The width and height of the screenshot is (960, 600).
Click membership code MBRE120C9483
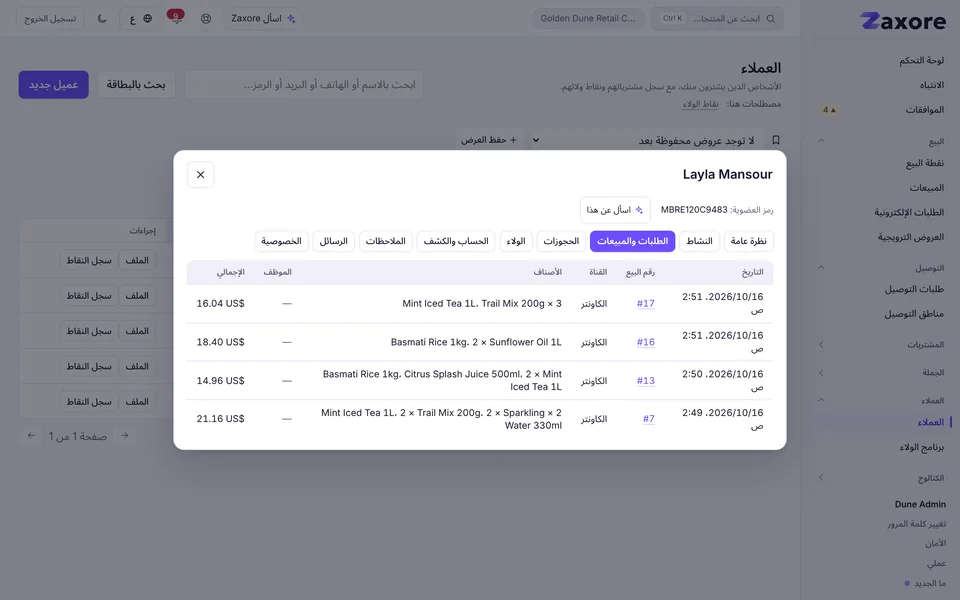point(694,210)
